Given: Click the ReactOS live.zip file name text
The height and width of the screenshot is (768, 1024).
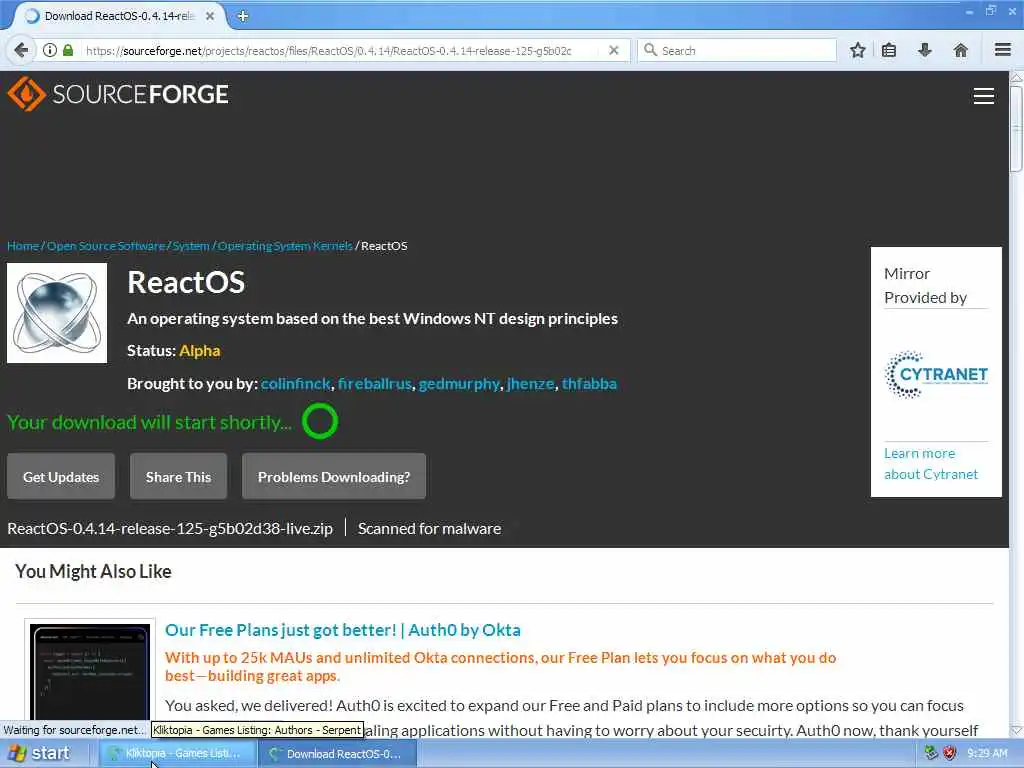Looking at the screenshot, I should click(170, 528).
